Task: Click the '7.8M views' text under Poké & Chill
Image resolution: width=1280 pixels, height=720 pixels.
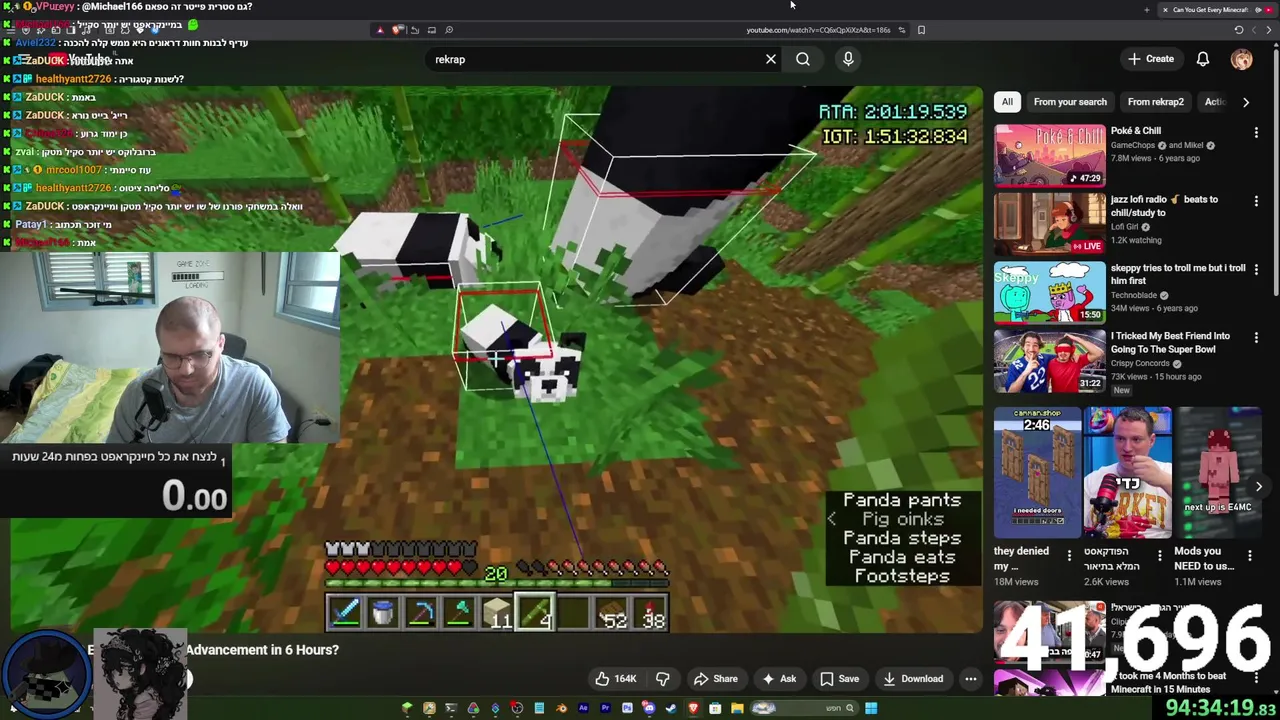Action: tap(1131, 158)
